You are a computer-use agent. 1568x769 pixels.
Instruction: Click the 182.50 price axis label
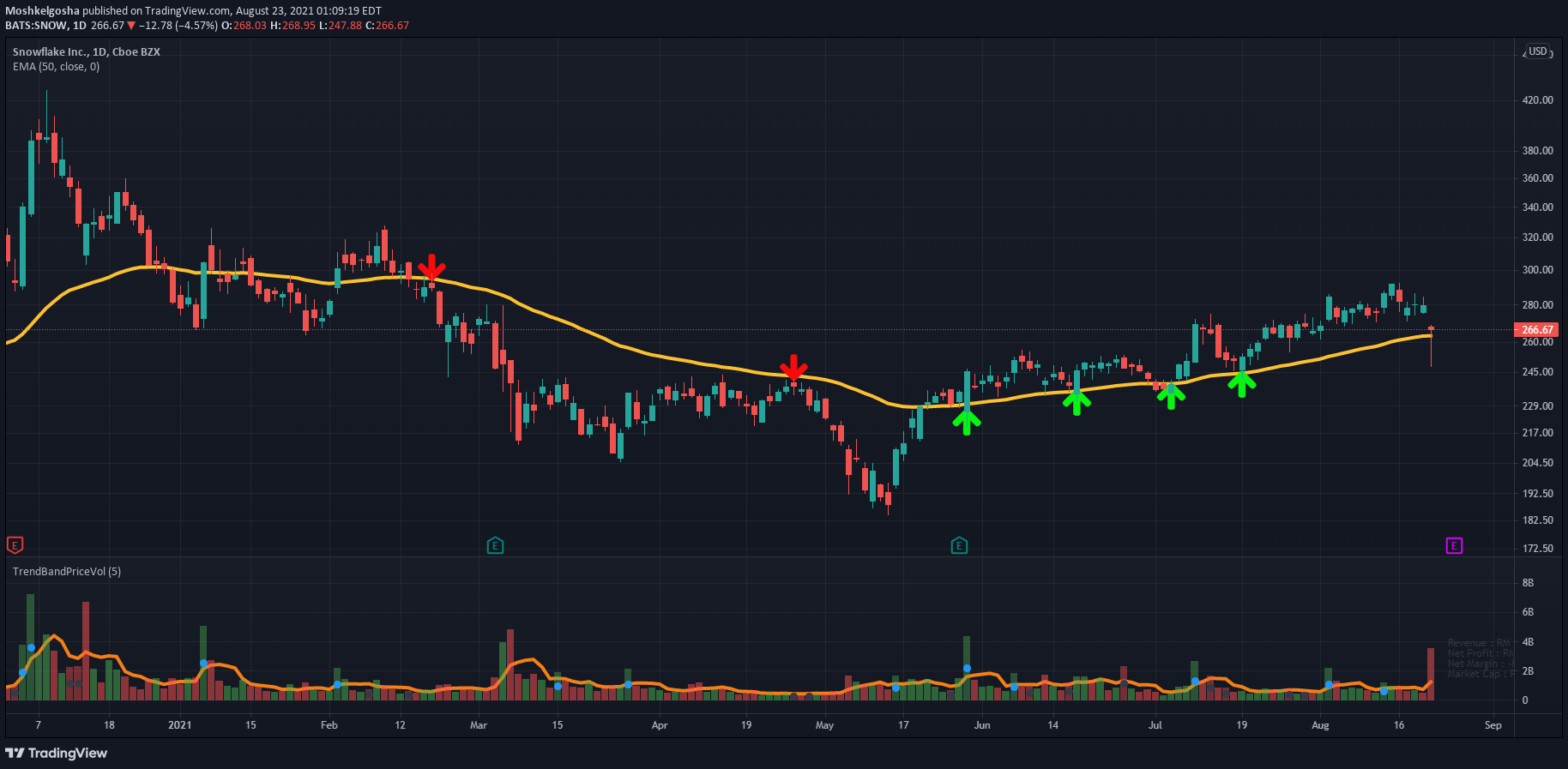[x=1538, y=520]
